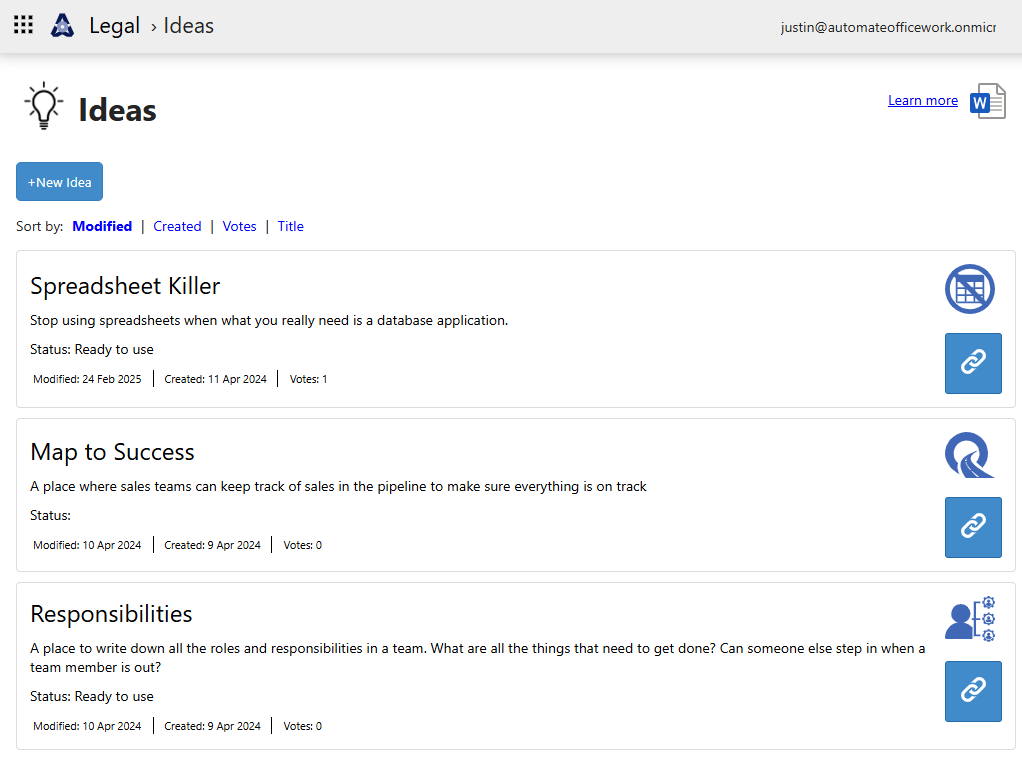The width and height of the screenshot is (1022, 757).
Task: Open the Map to Success idea title
Action: pos(112,452)
